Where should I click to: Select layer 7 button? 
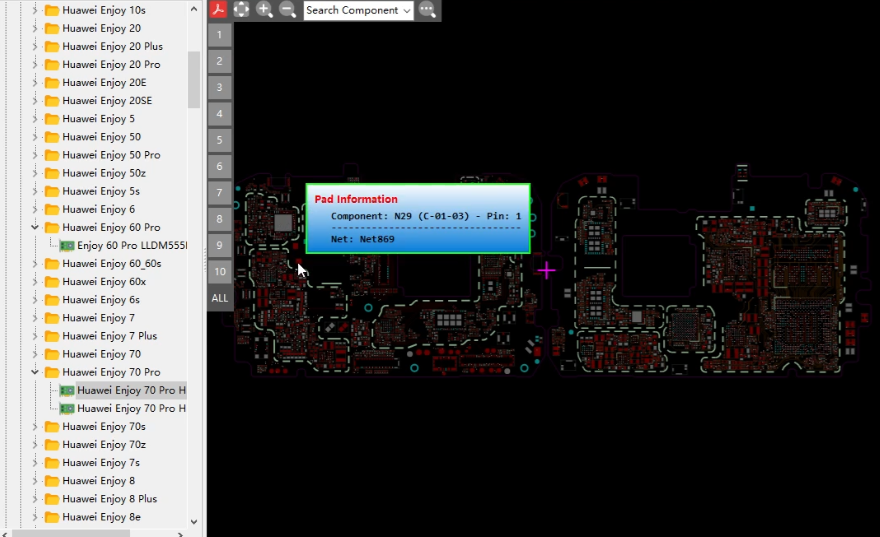tap(219, 193)
